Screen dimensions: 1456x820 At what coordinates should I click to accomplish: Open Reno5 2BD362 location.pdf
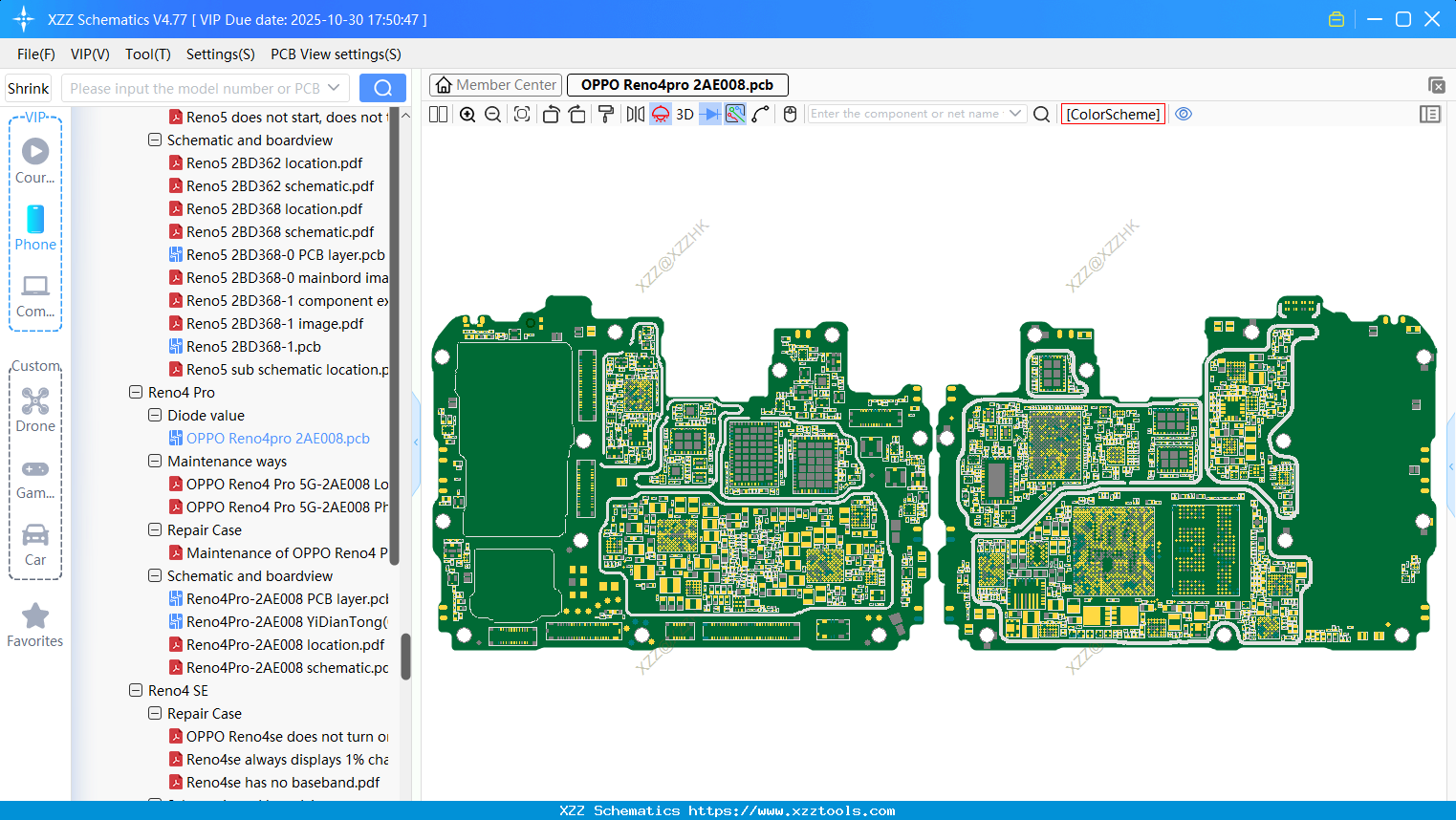[274, 163]
